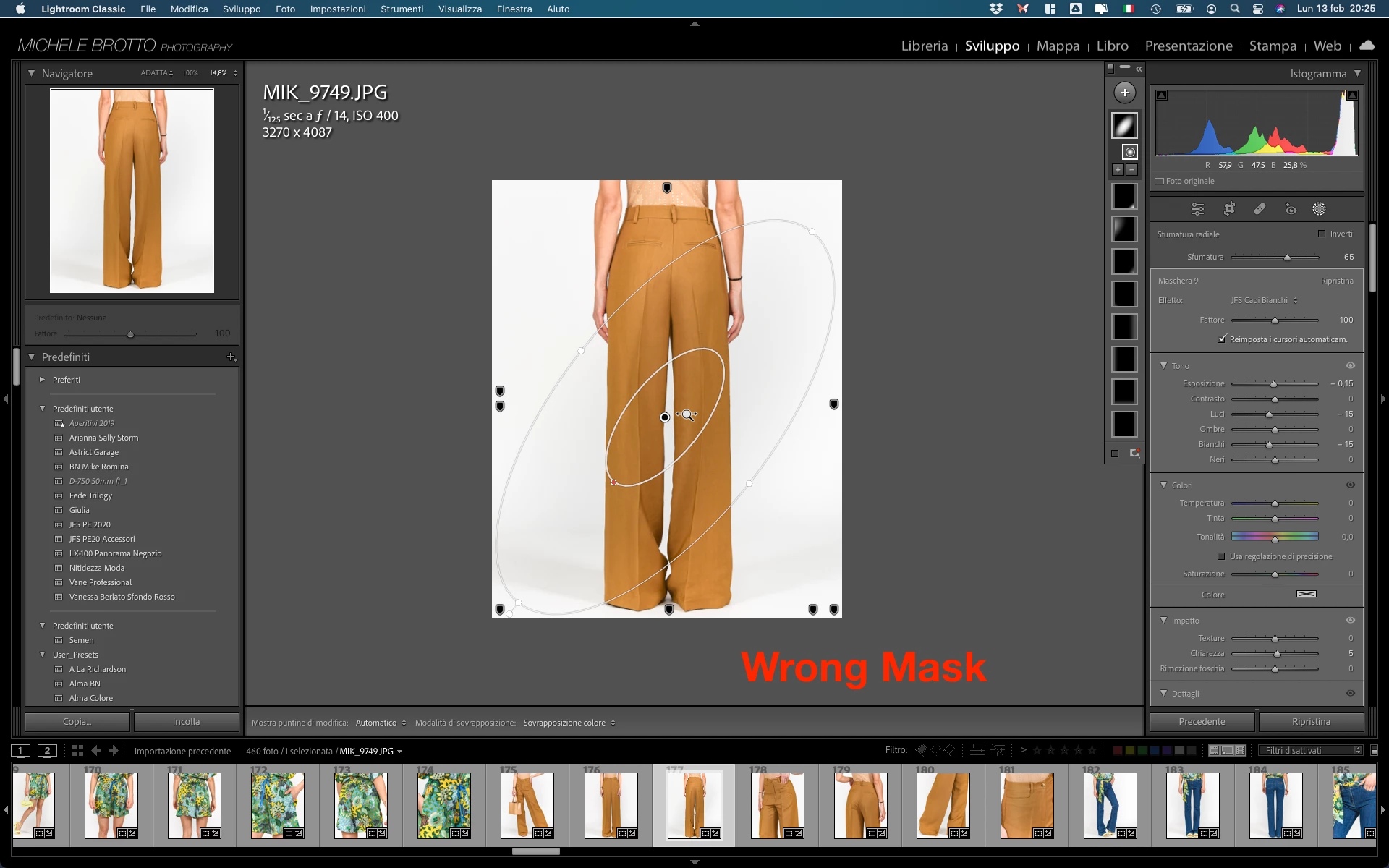Click the Sfumatura slider handle

pos(1287,258)
